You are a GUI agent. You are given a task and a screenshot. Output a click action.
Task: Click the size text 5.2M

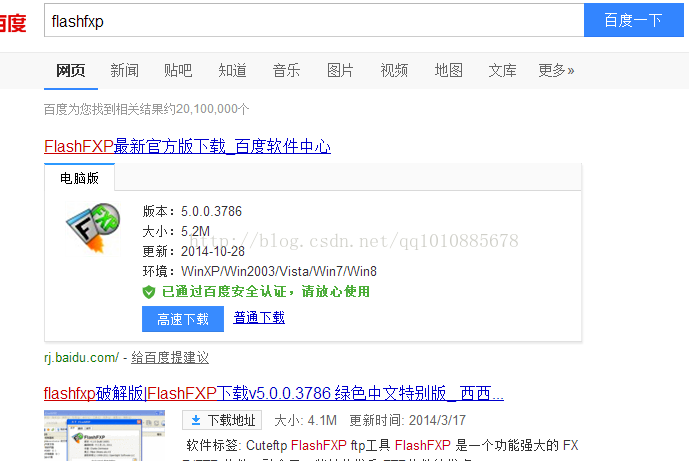coord(196,231)
